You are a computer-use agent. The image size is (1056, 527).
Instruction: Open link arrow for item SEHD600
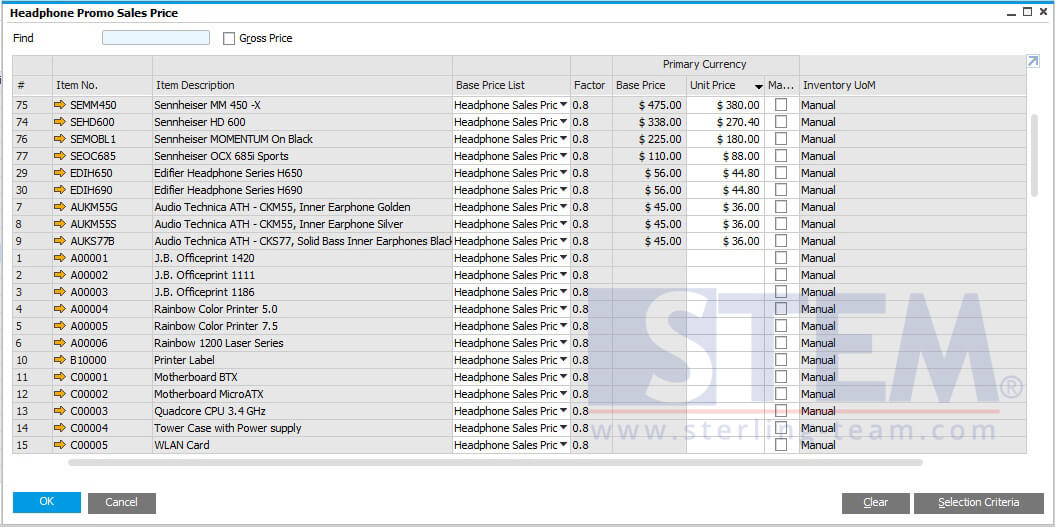pyautogui.click(x=60, y=122)
